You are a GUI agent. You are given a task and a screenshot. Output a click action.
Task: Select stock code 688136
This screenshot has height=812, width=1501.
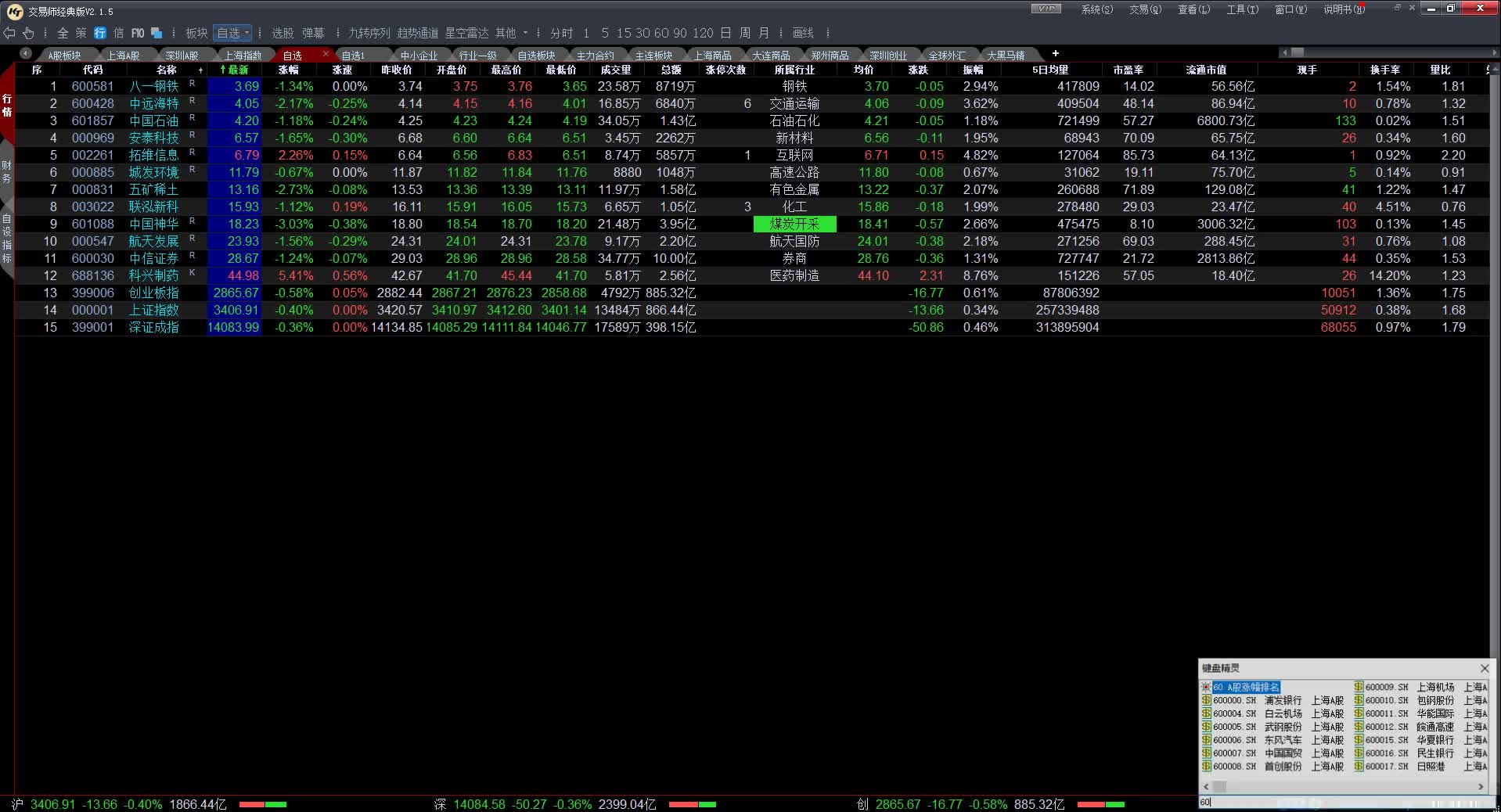pos(92,275)
